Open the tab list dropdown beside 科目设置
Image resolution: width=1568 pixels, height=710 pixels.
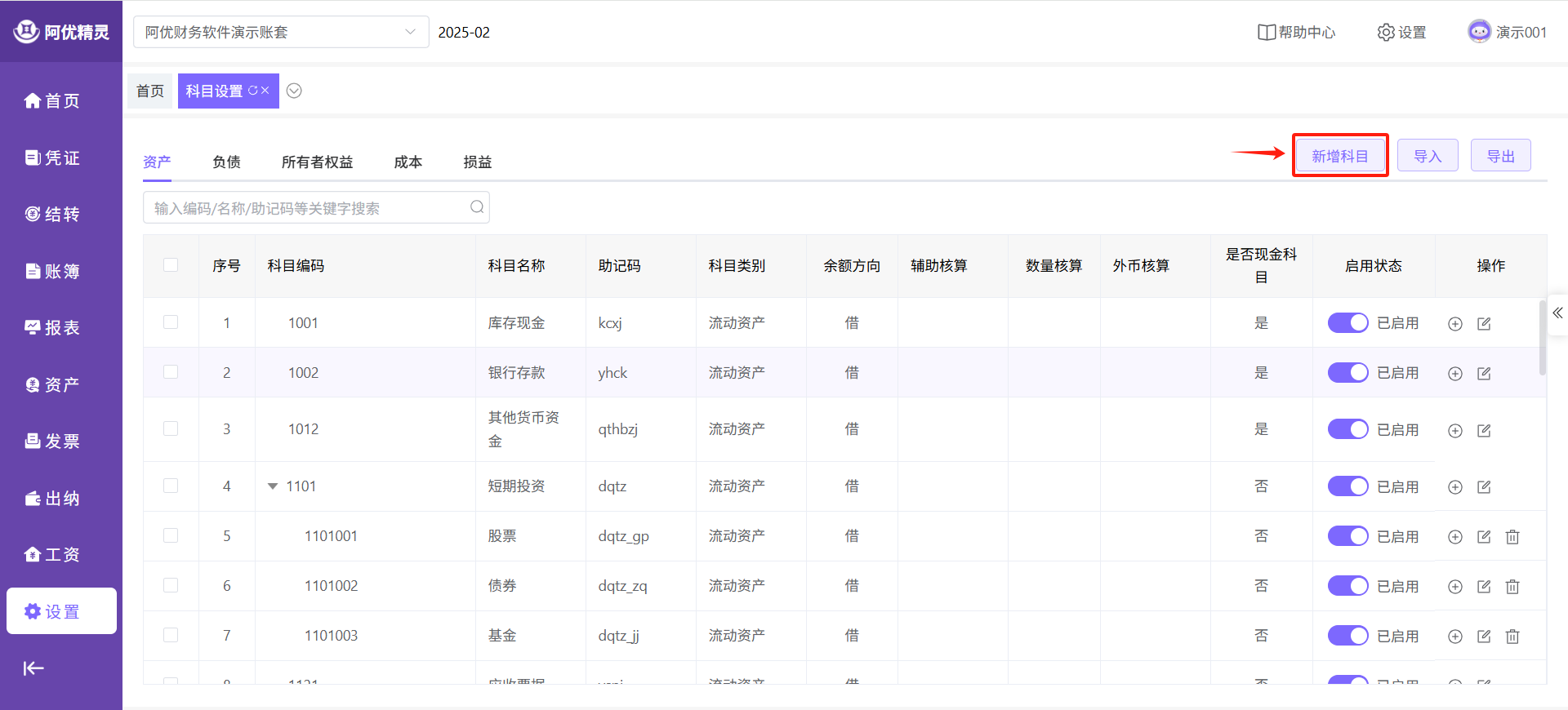click(294, 91)
